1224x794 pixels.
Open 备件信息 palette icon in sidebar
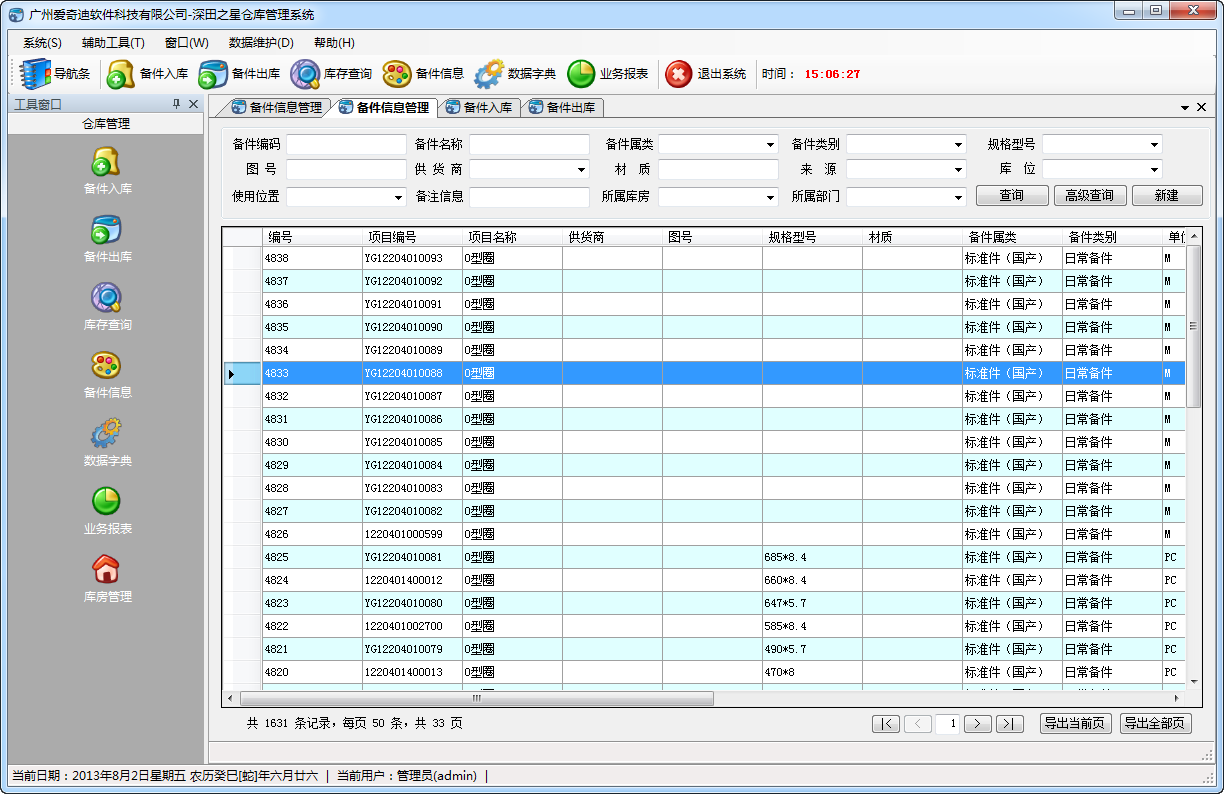106,365
